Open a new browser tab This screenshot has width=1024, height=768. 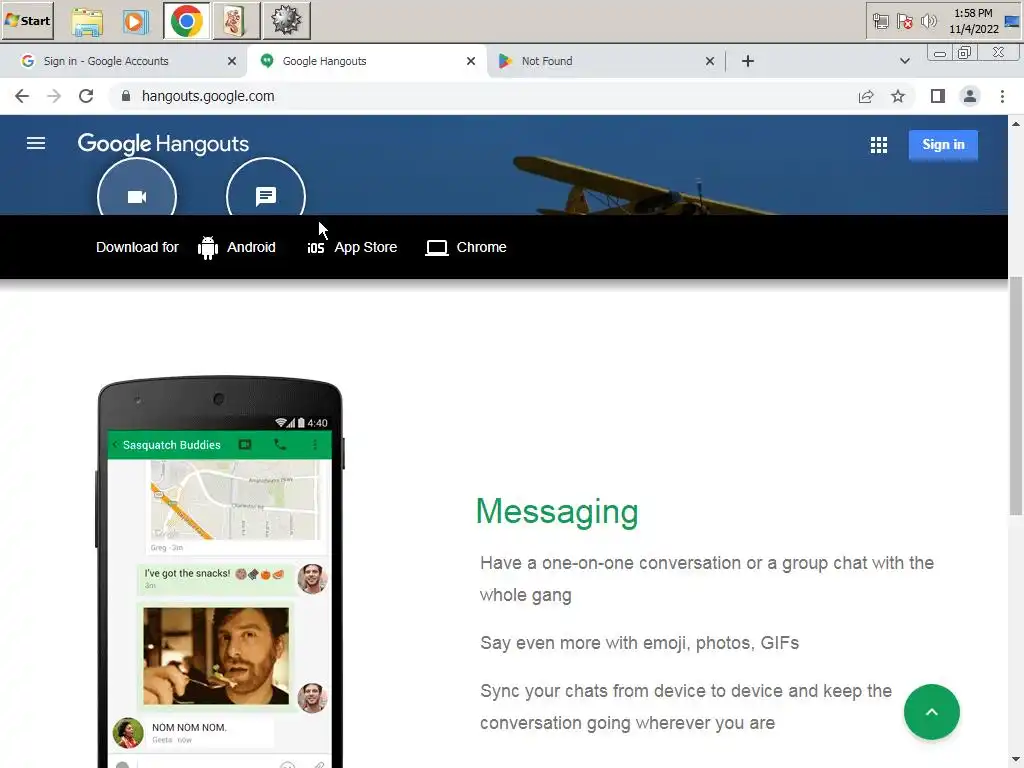pos(748,61)
